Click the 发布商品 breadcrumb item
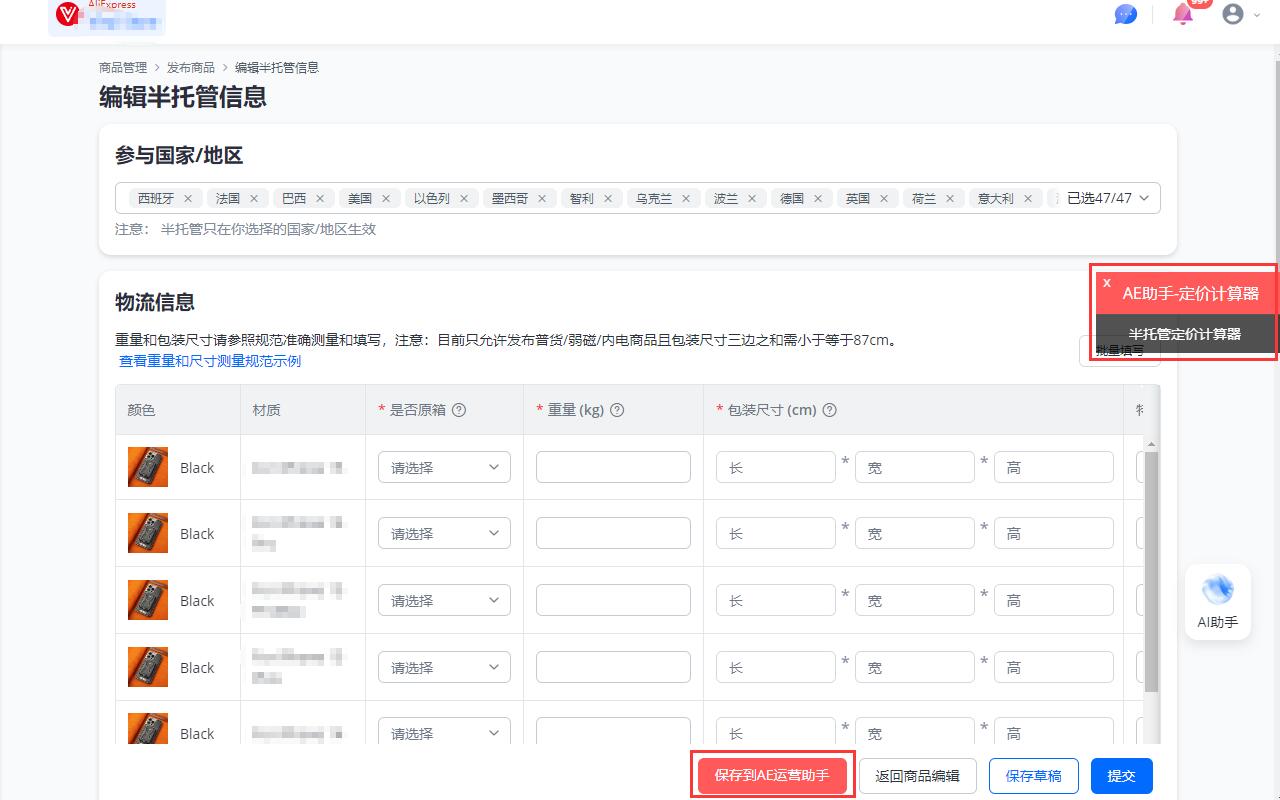 [191, 67]
